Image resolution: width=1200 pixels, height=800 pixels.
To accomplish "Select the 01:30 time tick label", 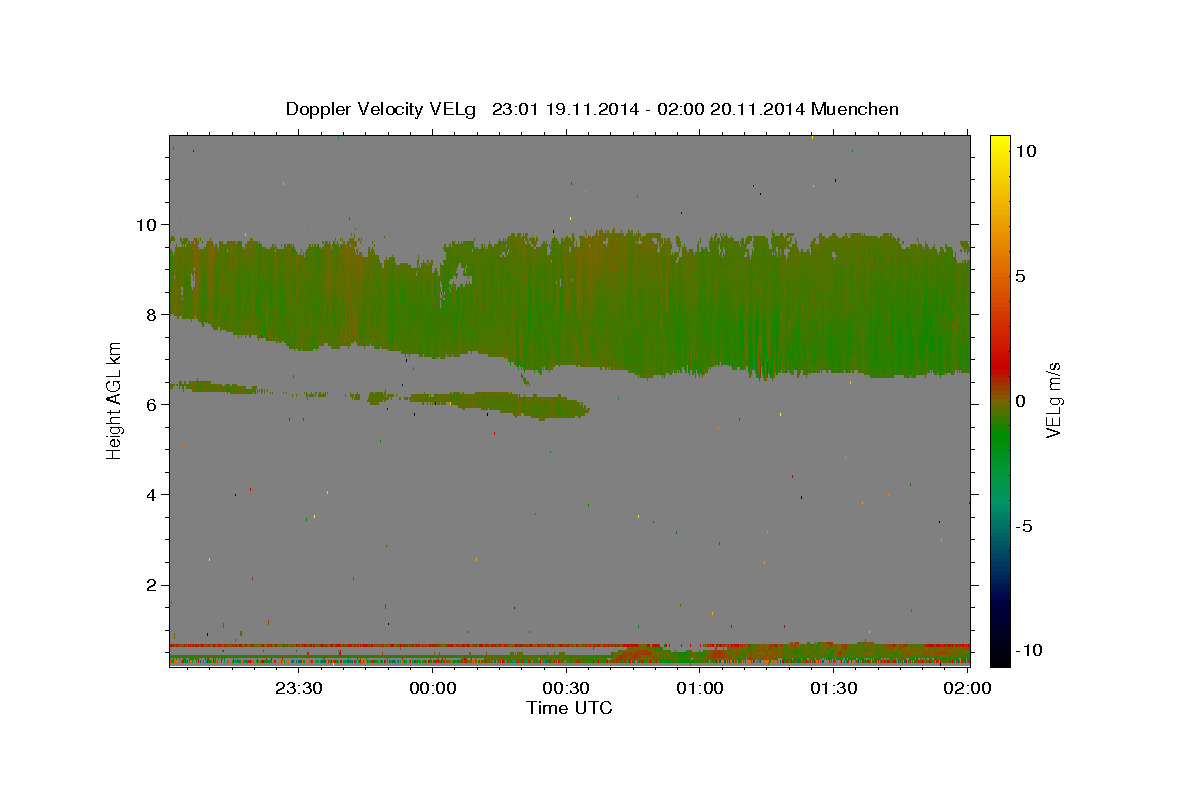I will coord(833,688).
